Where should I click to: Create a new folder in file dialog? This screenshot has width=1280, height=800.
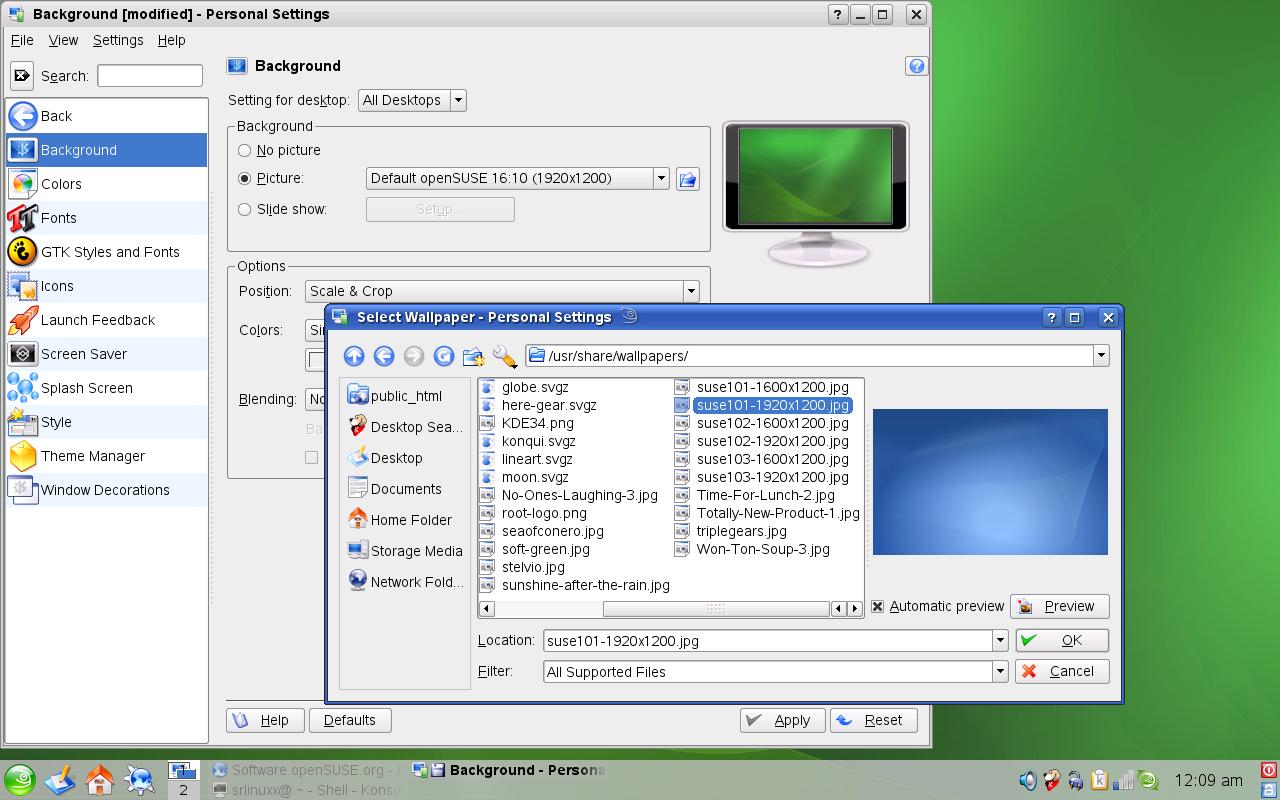[x=474, y=356]
